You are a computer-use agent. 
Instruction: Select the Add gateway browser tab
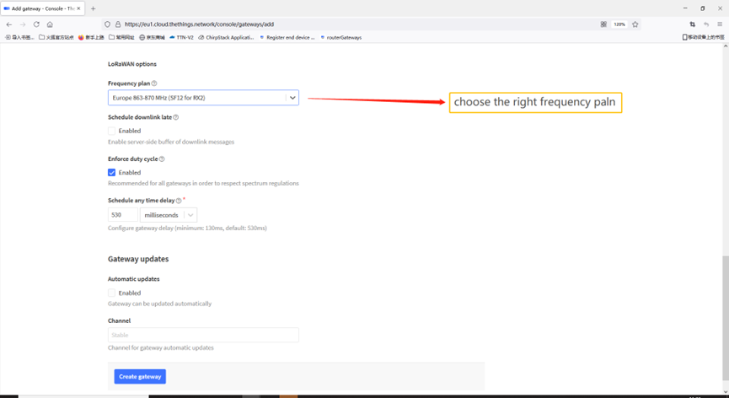(43, 8)
